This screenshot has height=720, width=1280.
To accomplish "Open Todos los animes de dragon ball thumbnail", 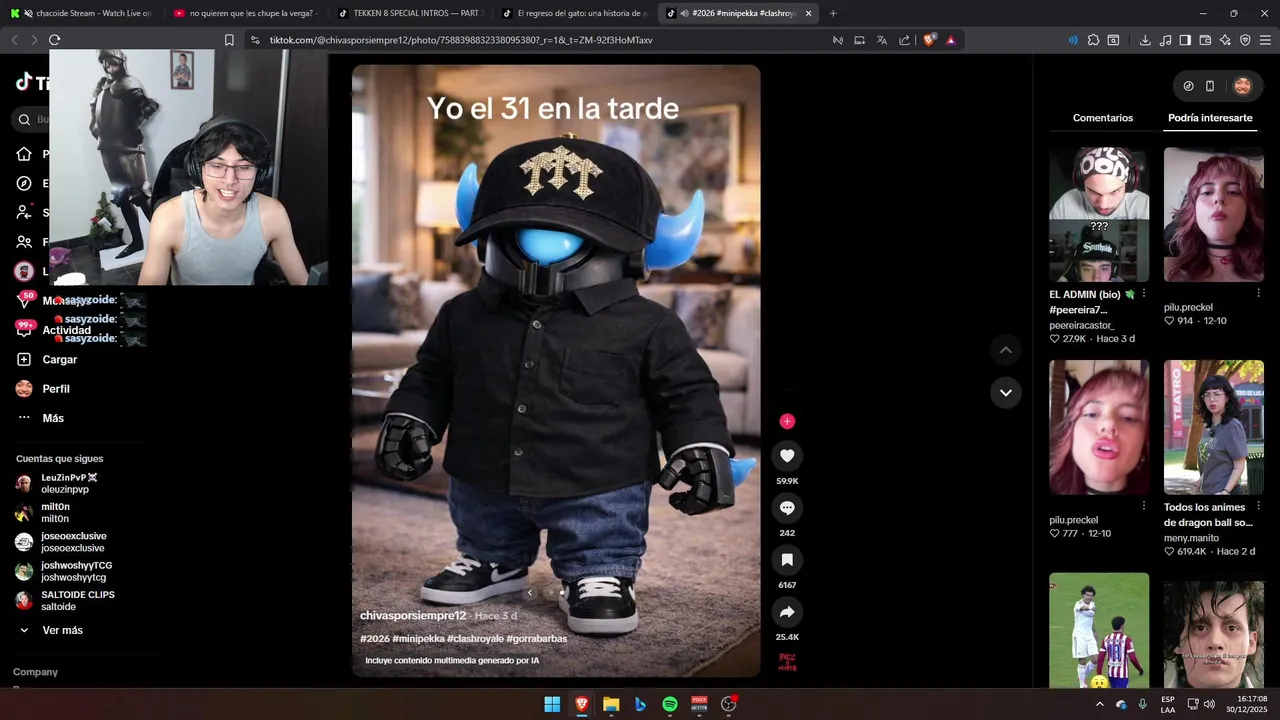I will (x=1214, y=427).
